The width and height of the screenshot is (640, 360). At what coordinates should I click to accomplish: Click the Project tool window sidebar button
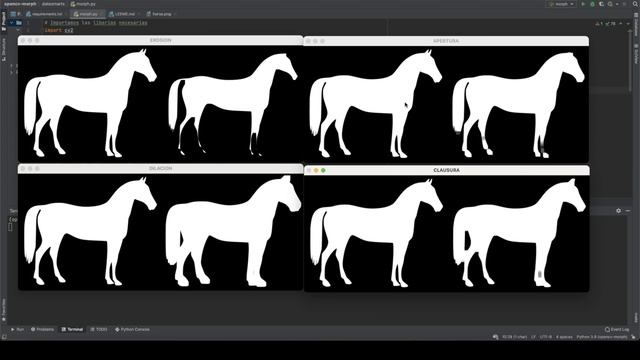pyautogui.click(x=4, y=21)
